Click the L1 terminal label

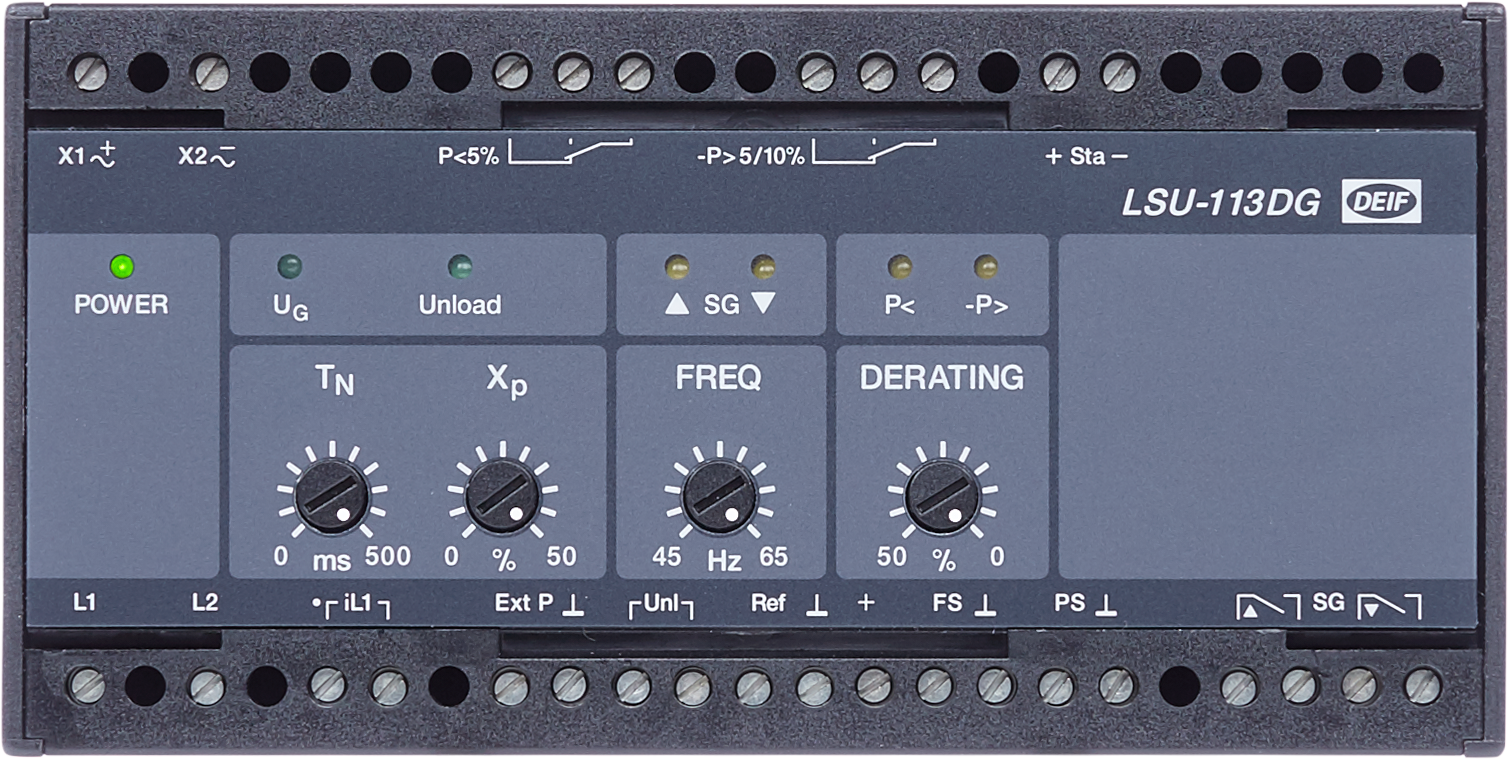[85, 604]
